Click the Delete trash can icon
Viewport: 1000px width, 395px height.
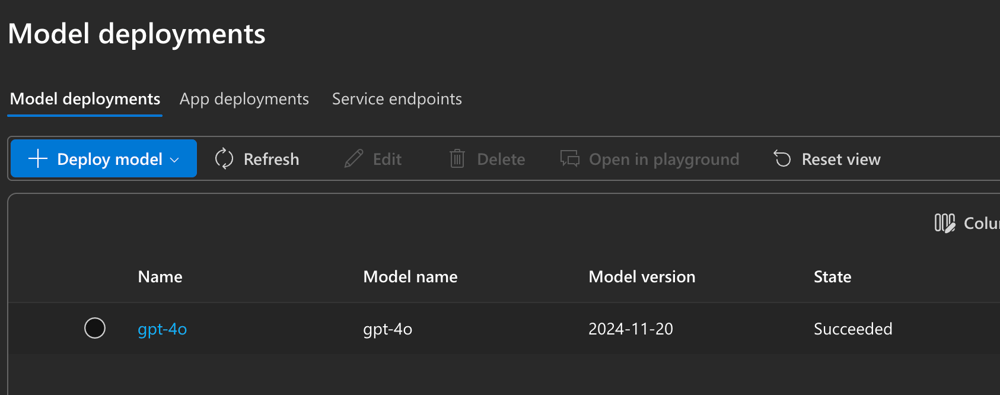[x=457, y=158]
